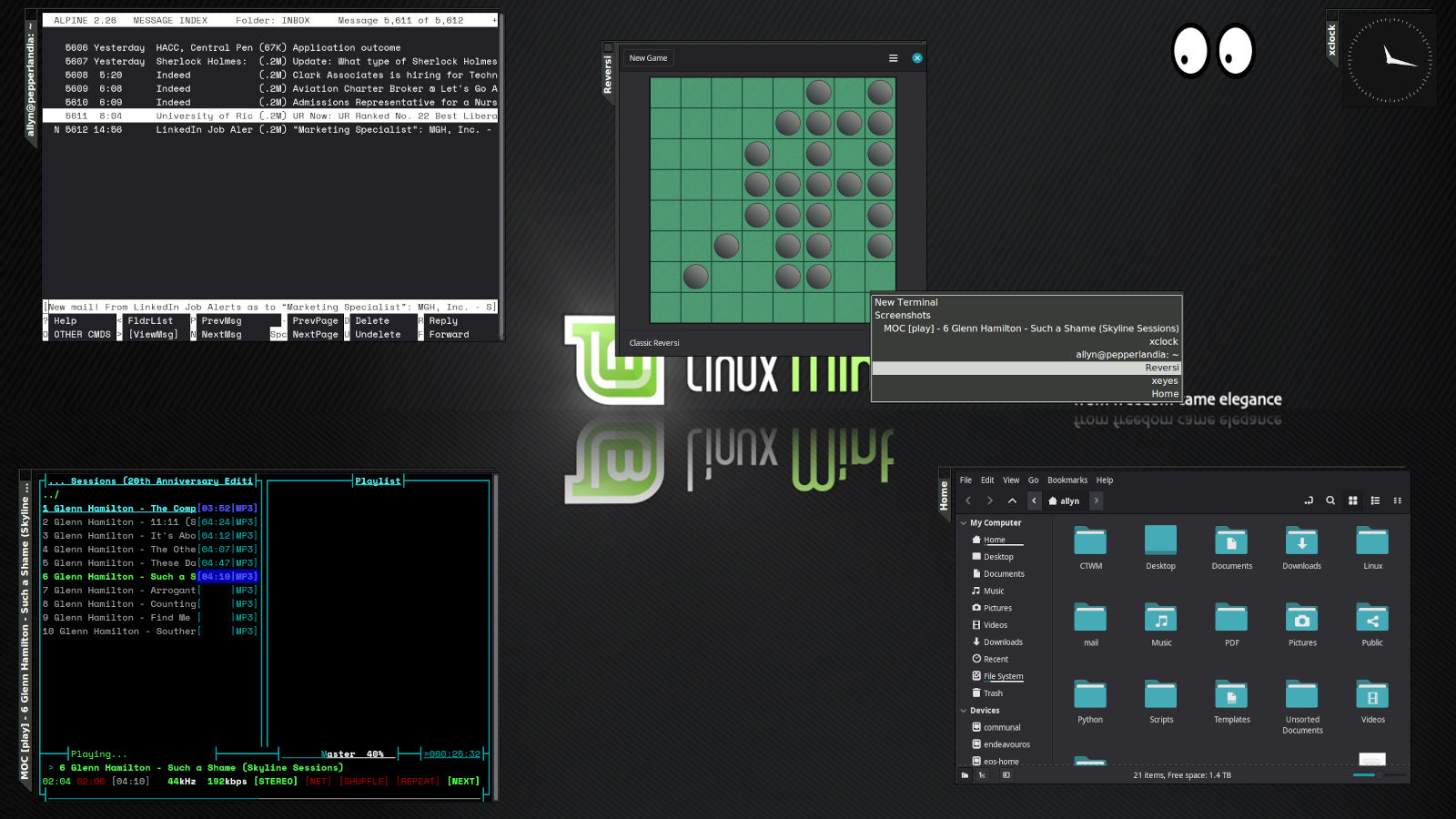This screenshot has width=1456, height=819.
Task: Collapse the Devices section
Action: 964,711
